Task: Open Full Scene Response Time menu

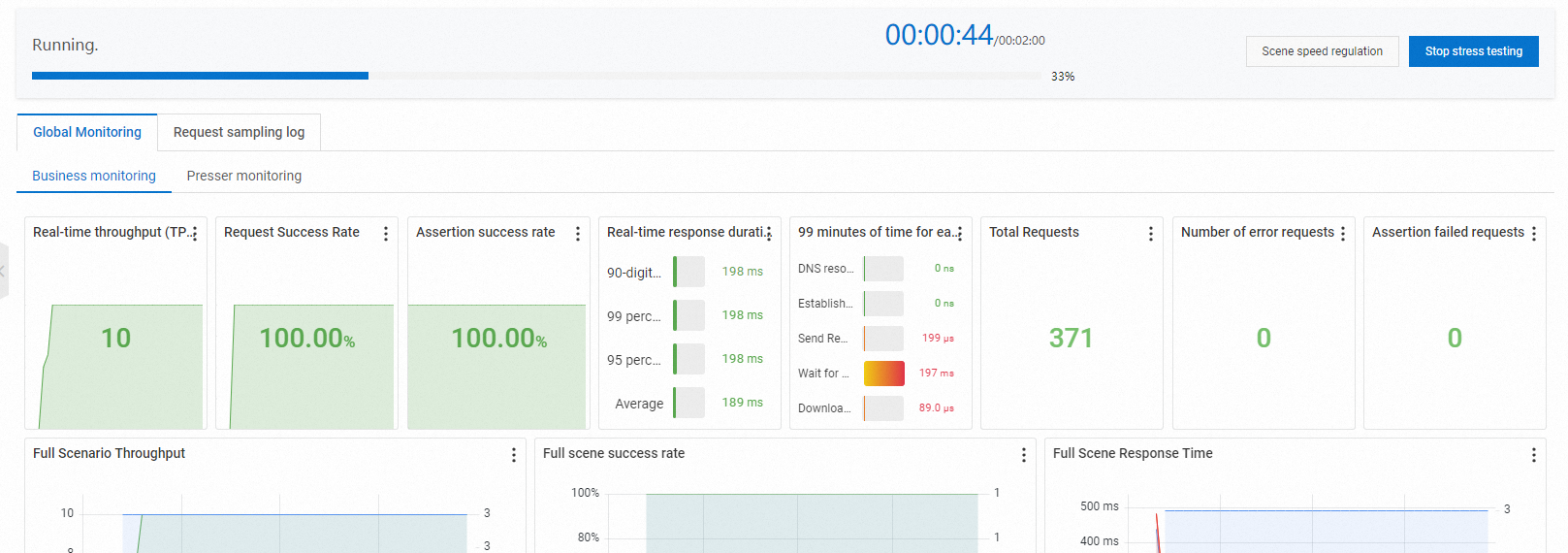Action: point(1534,455)
